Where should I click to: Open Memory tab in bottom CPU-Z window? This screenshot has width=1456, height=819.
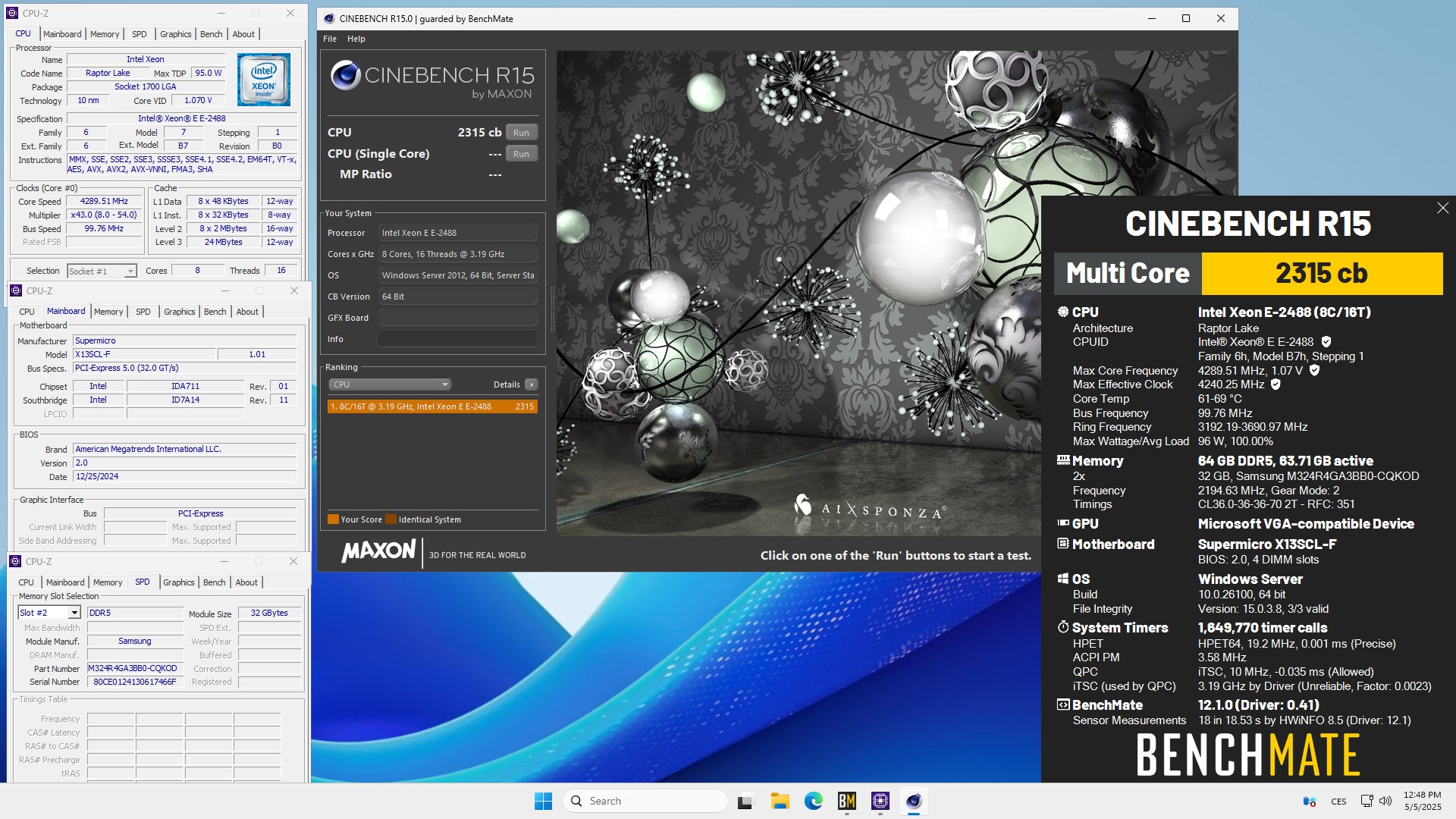(x=108, y=582)
